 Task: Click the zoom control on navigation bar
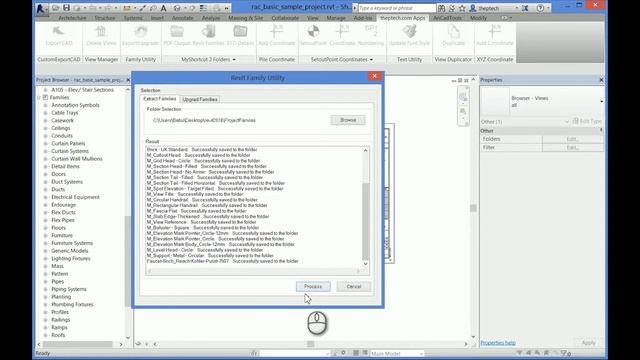pyautogui.click(x=463, y=111)
